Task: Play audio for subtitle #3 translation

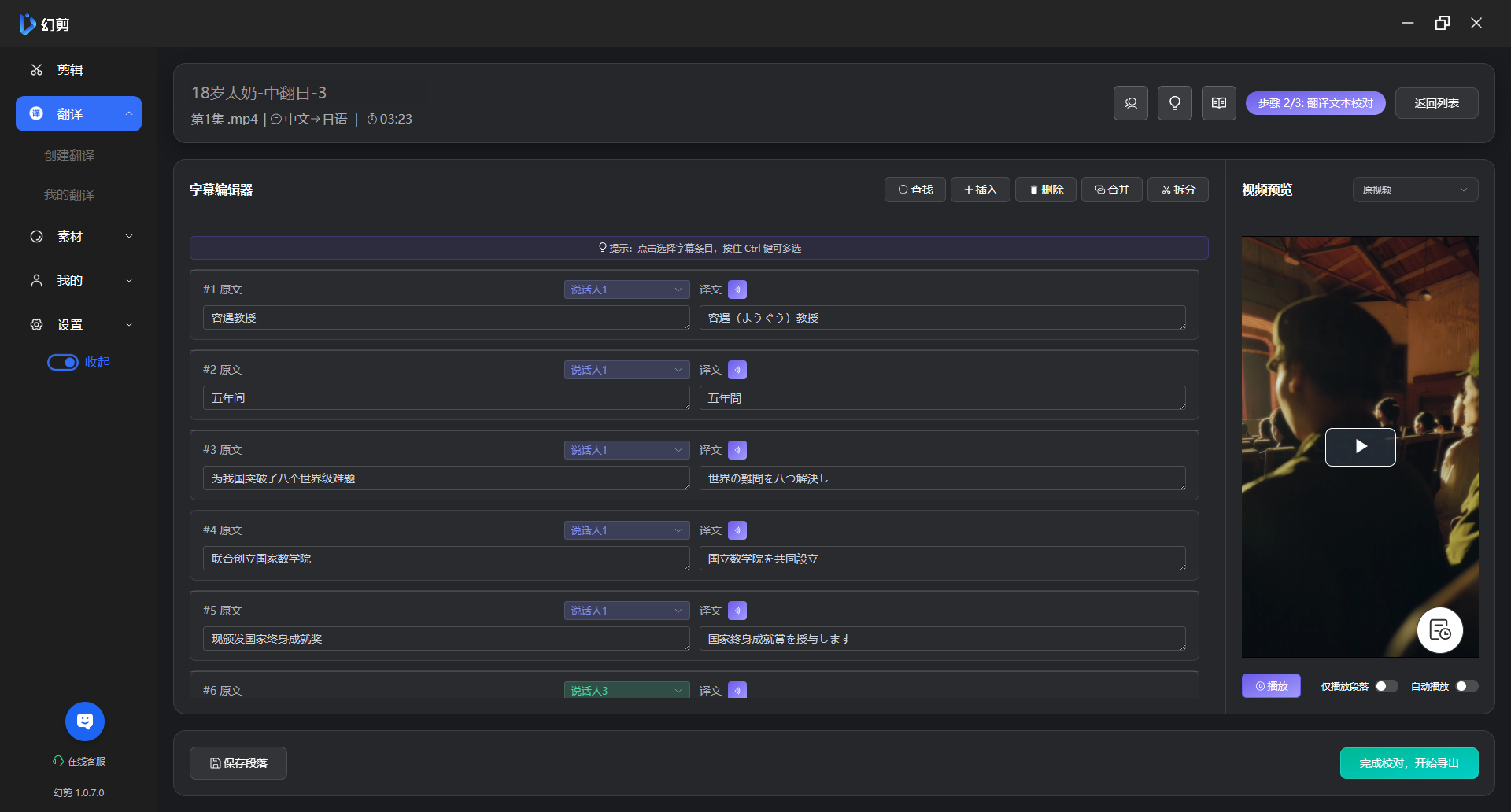Action: point(737,450)
